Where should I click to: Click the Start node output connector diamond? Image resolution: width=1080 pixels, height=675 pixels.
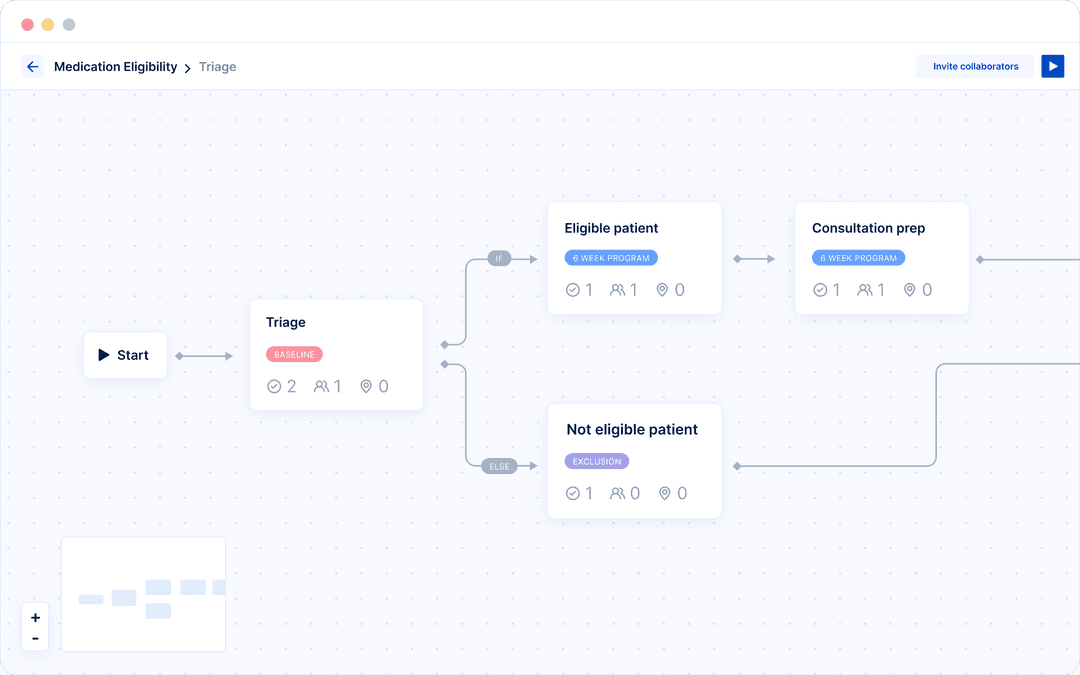click(179, 356)
